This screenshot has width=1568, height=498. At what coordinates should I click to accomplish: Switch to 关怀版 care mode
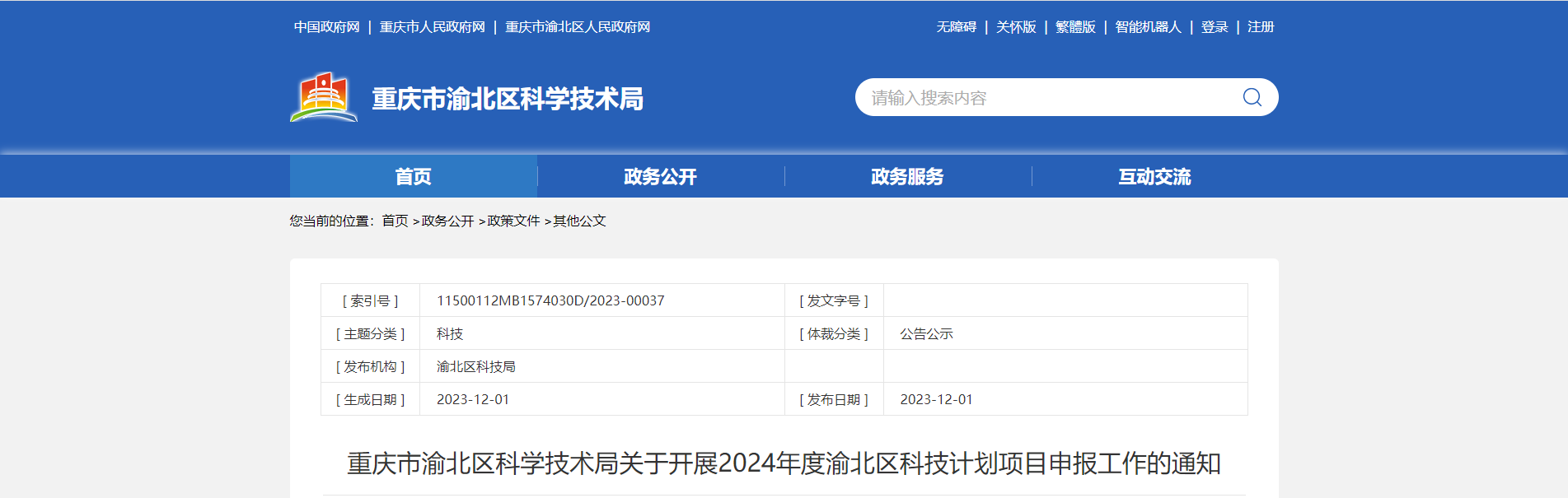click(1016, 27)
